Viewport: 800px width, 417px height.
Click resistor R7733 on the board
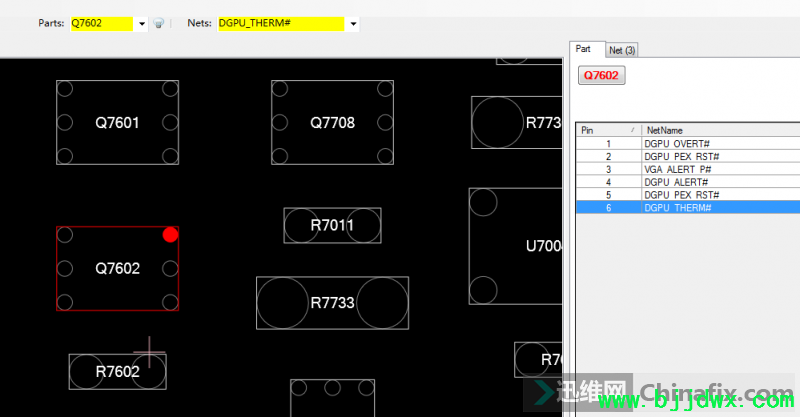click(x=332, y=303)
